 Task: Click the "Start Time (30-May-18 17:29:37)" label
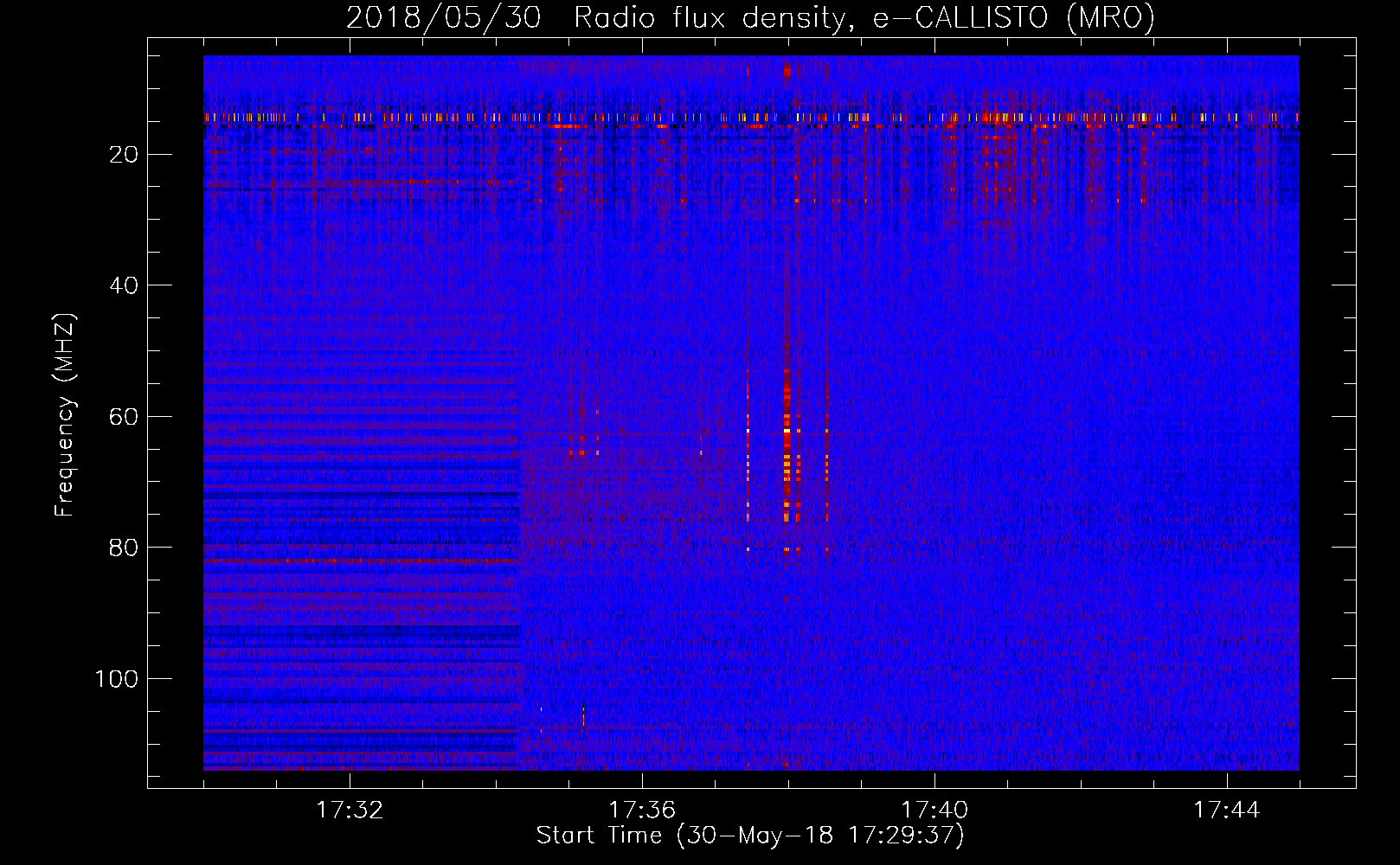pos(750,836)
